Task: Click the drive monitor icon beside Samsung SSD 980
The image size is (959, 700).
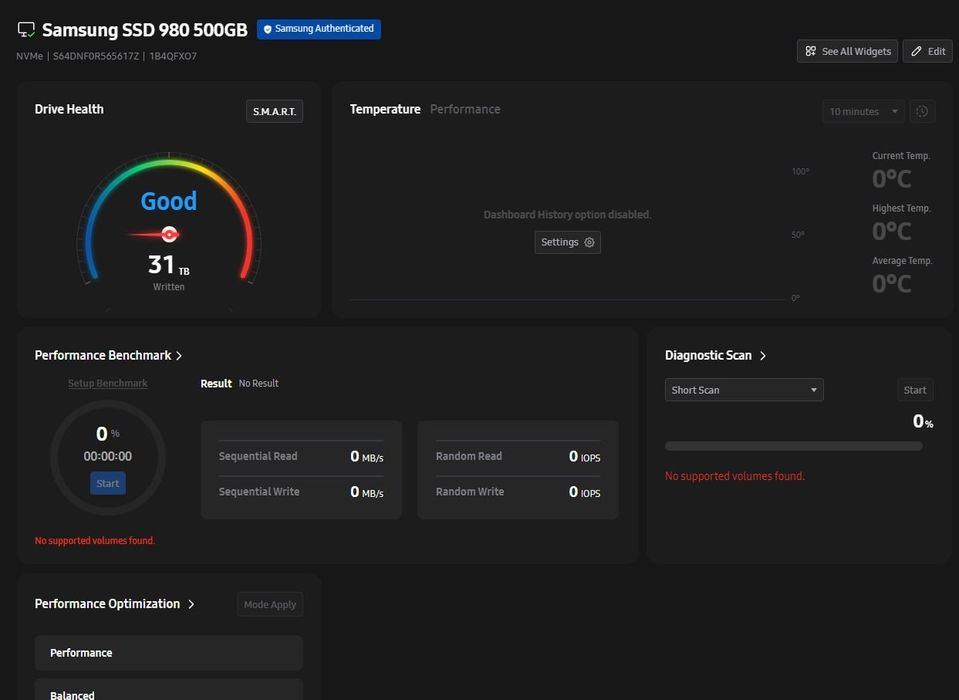Action: pos(26,29)
